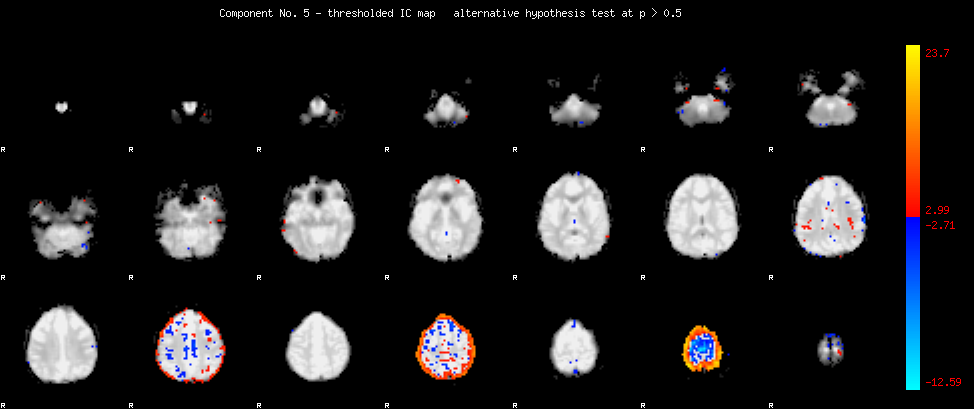This screenshot has width=974, height=409.
Task: Select the small final slice in the bottom row
Action: point(830,349)
